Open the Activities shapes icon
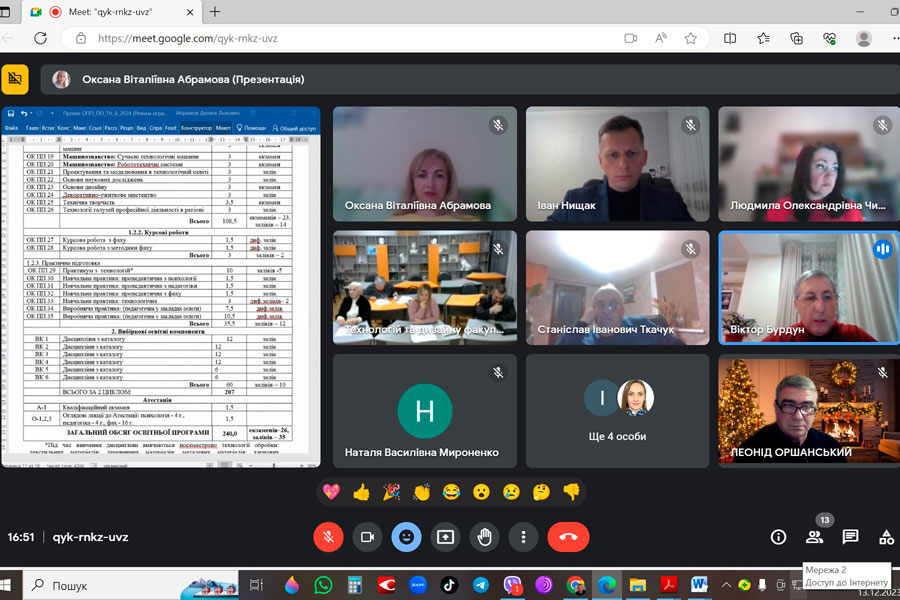Image resolution: width=900 pixels, height=600 pixels. 886,537
